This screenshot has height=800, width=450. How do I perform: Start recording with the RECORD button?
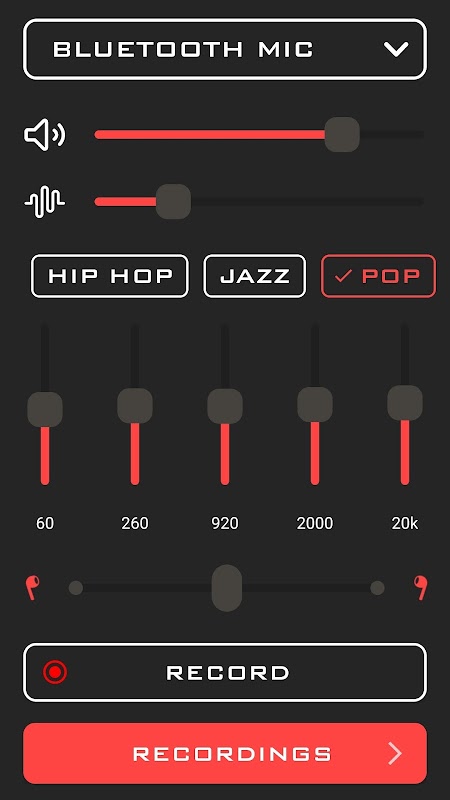tap(225, 672)
